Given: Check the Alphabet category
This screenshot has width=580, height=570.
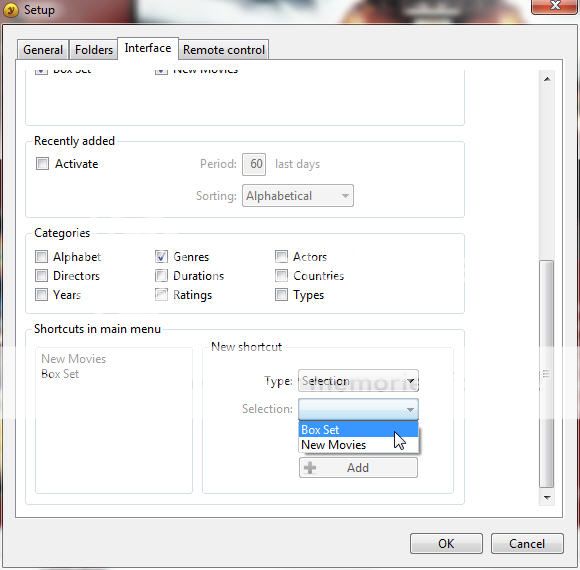Looking at the screenshot, I should pyautogui.click(x=41, y=256).
